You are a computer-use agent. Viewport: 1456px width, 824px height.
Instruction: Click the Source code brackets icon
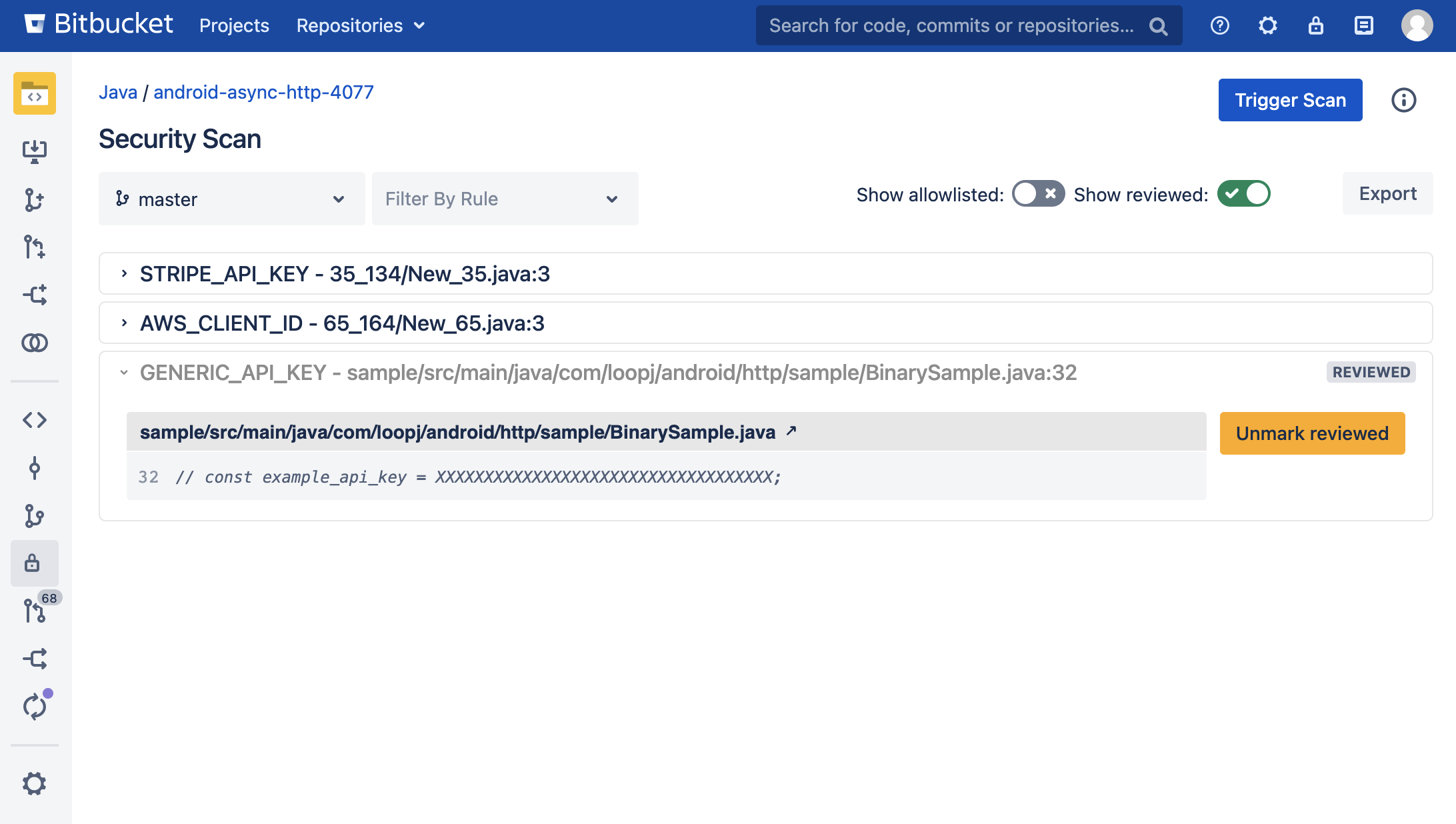pyautogui.click(x=35, y=420)
